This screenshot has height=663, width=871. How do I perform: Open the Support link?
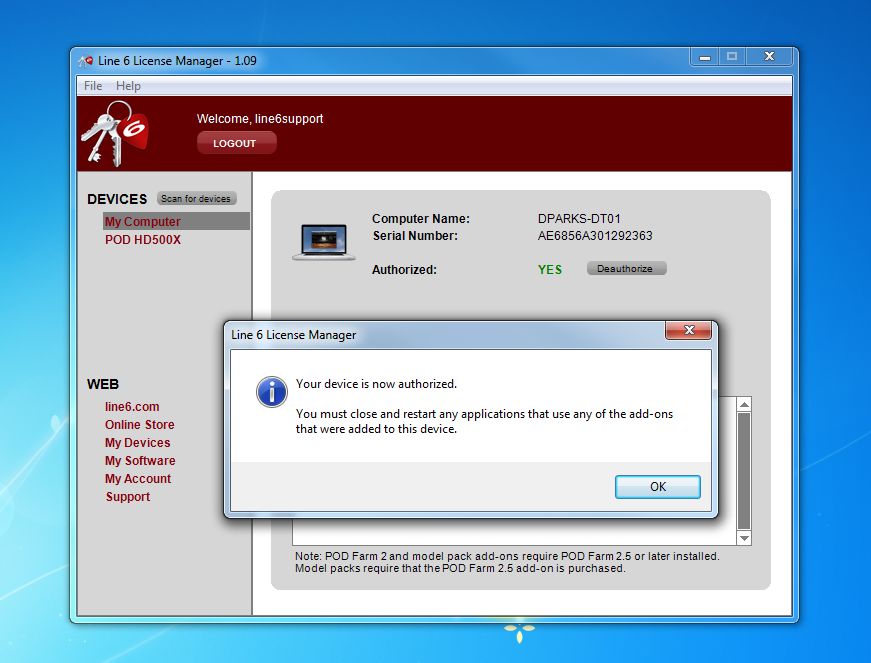(x=128, y=497)
